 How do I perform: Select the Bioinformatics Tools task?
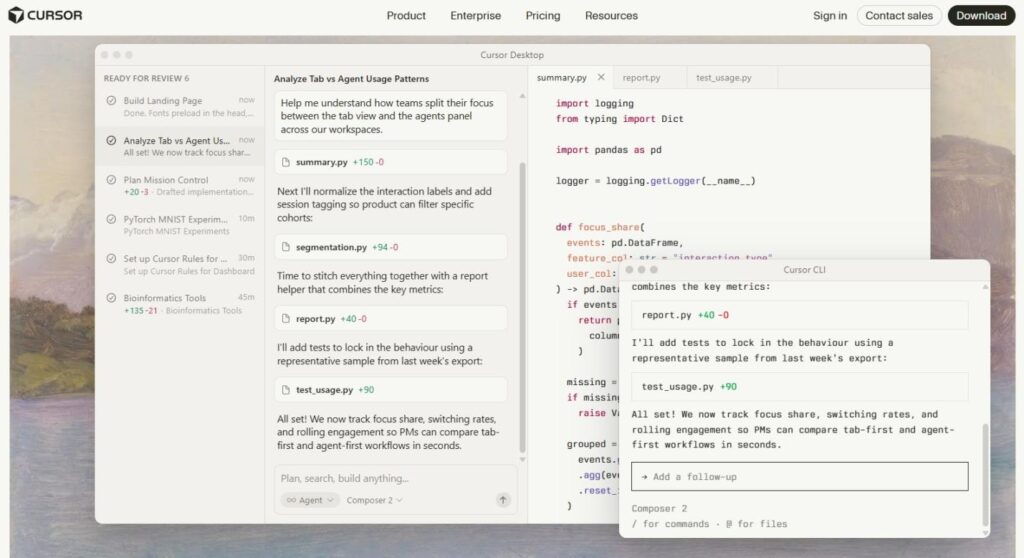180,304
